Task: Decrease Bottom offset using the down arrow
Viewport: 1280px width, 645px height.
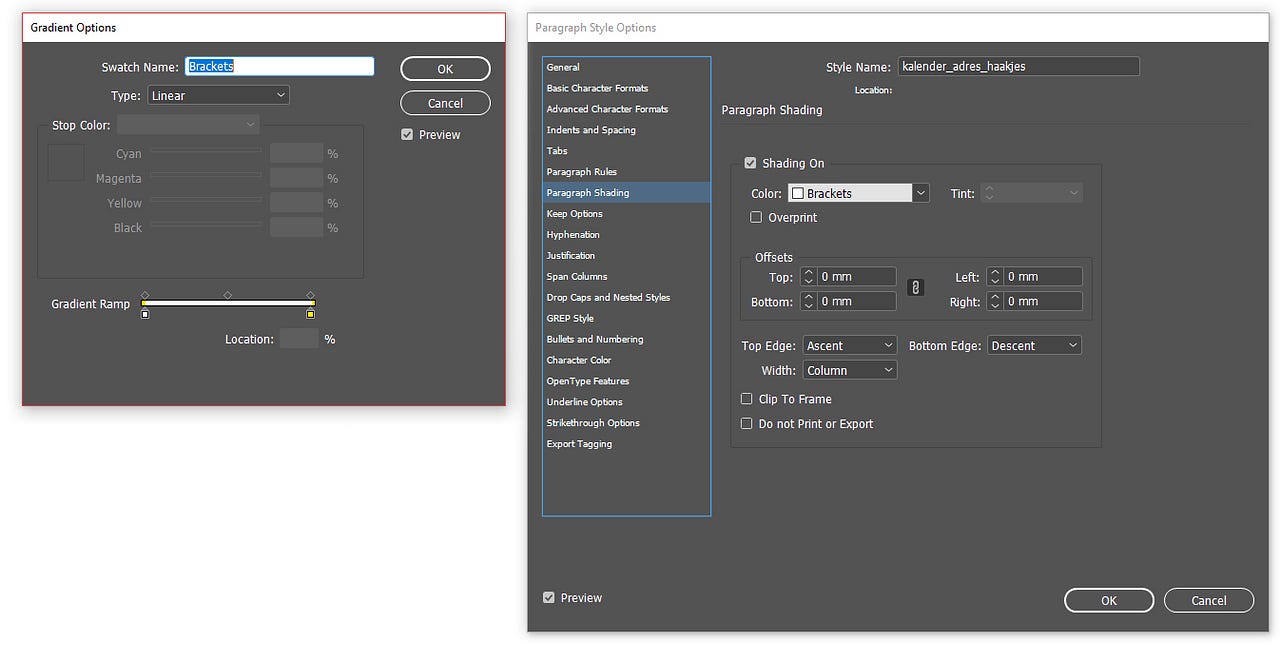Action: [808, 305]
